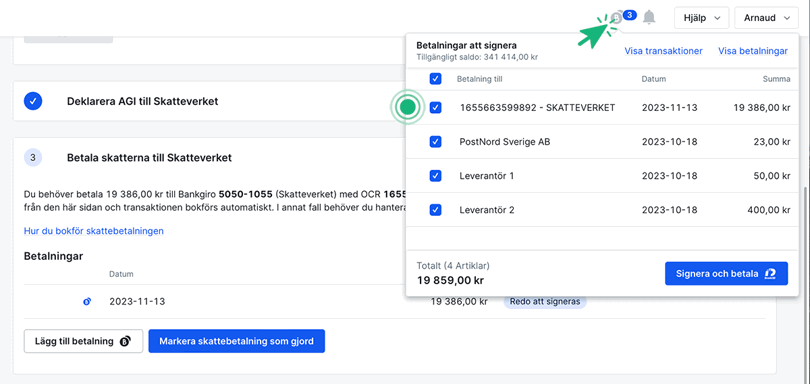Viewport: 810px width, 384px height.
Task: Click Lägg till betalning button
Action: [x=83, y=341]
